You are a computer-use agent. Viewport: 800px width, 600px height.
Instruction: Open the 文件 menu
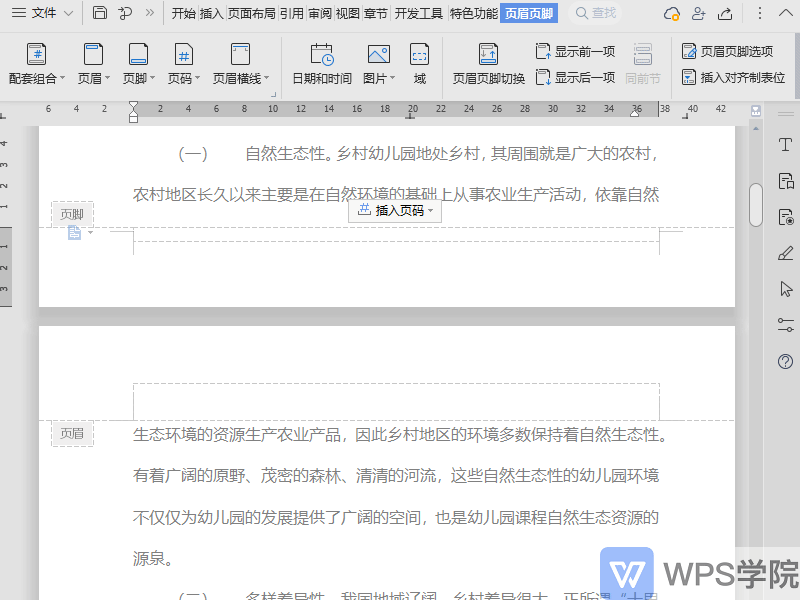tap(42, 13)
